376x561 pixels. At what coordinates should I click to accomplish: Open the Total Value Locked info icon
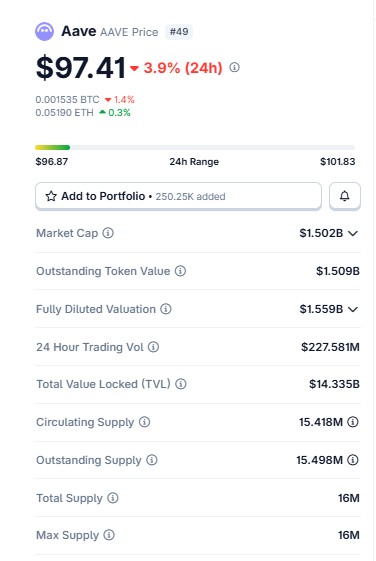181,384
